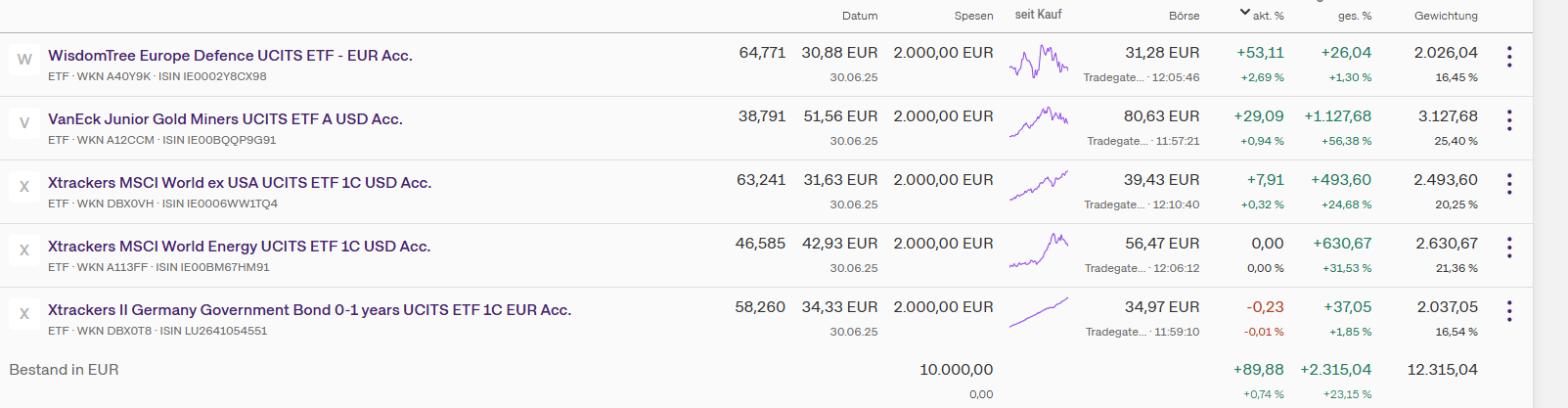The height and width of the screenshot is (408, 1568).
Task: Click the seit Kauf column header
Action: pos(1038,14)
